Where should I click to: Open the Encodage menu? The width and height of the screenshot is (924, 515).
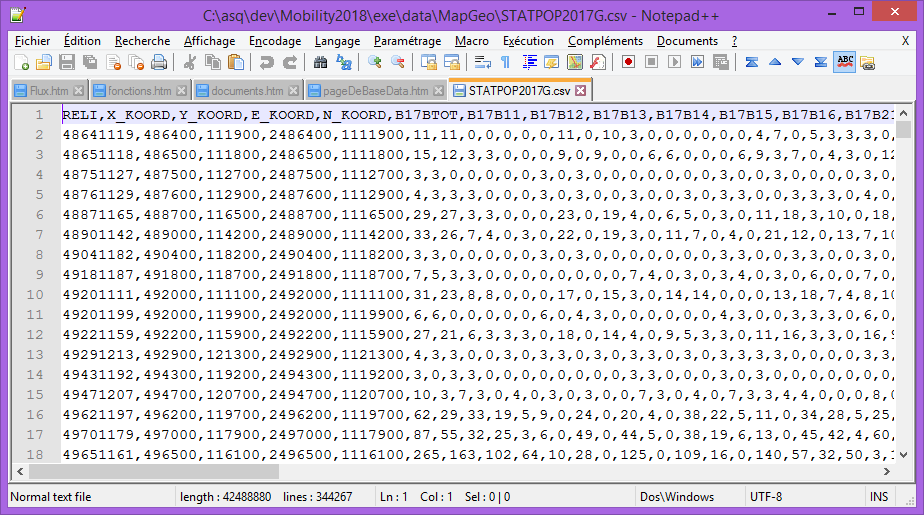point(274,41)
